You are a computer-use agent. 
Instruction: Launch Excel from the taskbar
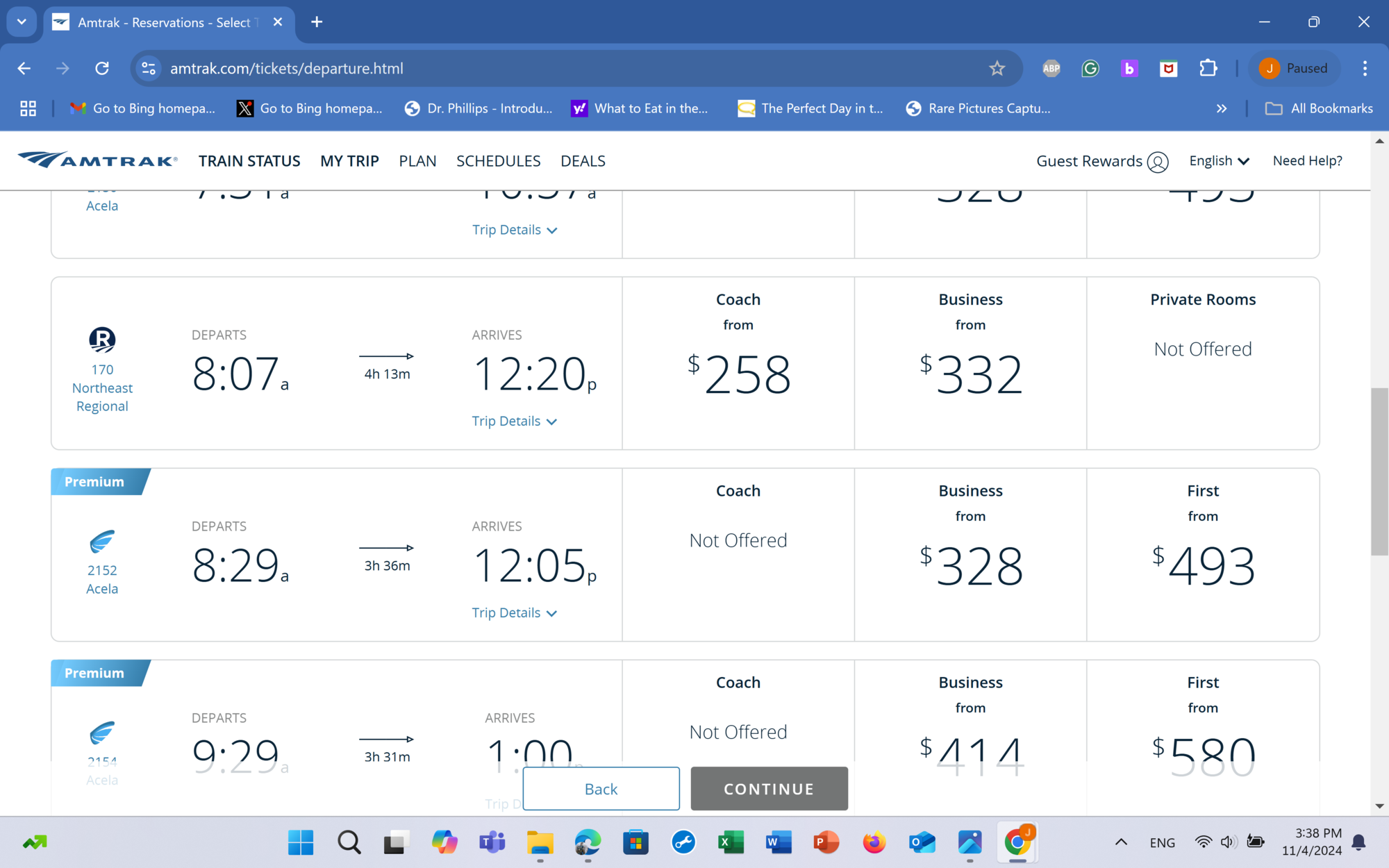tap(731, 842)
